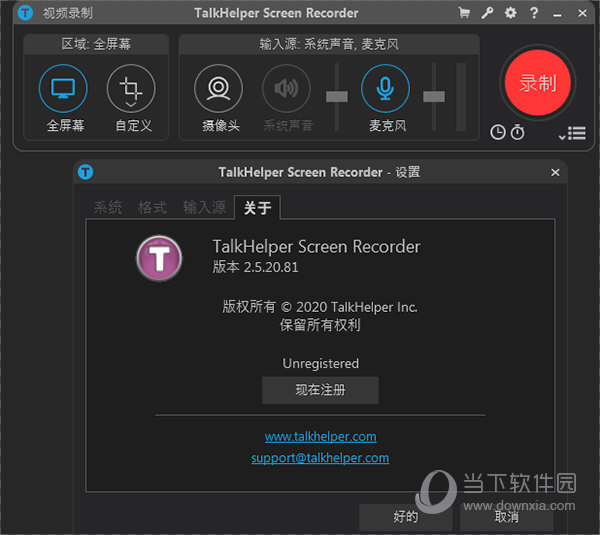
Task: Switch to the 格式 settings tab
Action: [x=153, y=207]
